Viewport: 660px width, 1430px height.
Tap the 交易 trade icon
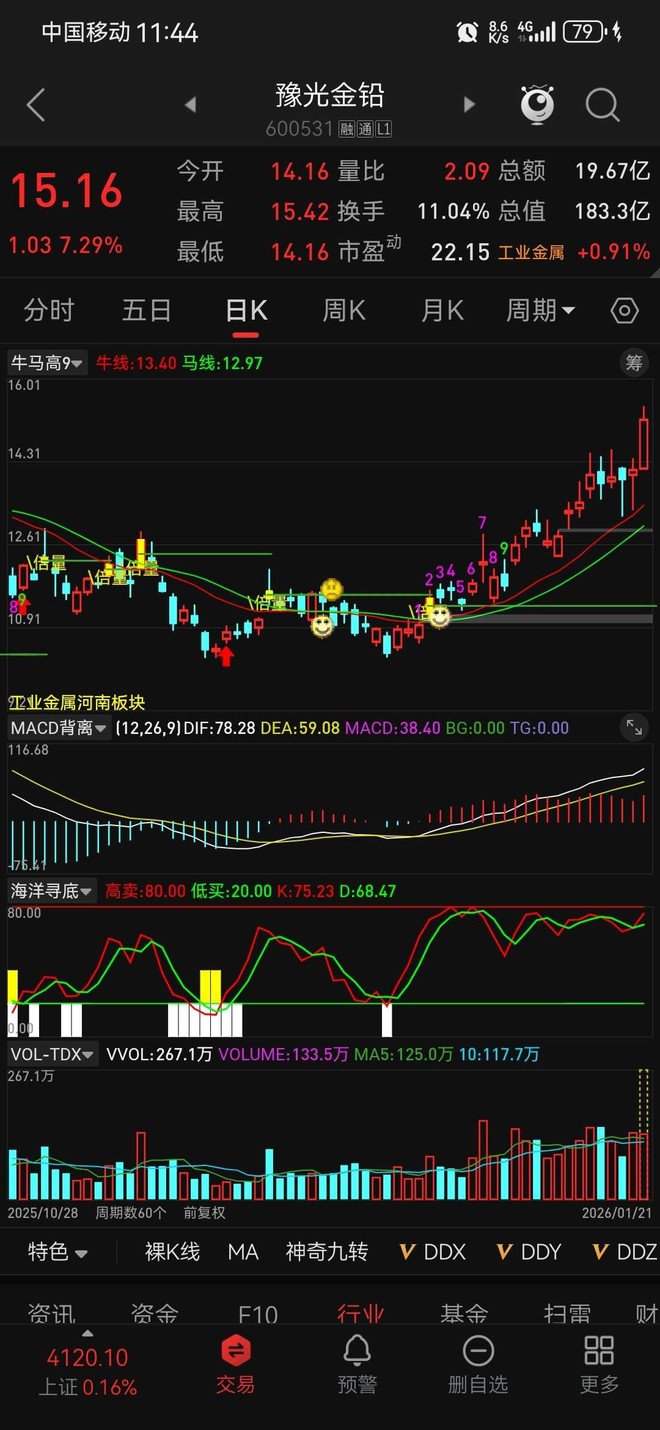click(236, 1365)
